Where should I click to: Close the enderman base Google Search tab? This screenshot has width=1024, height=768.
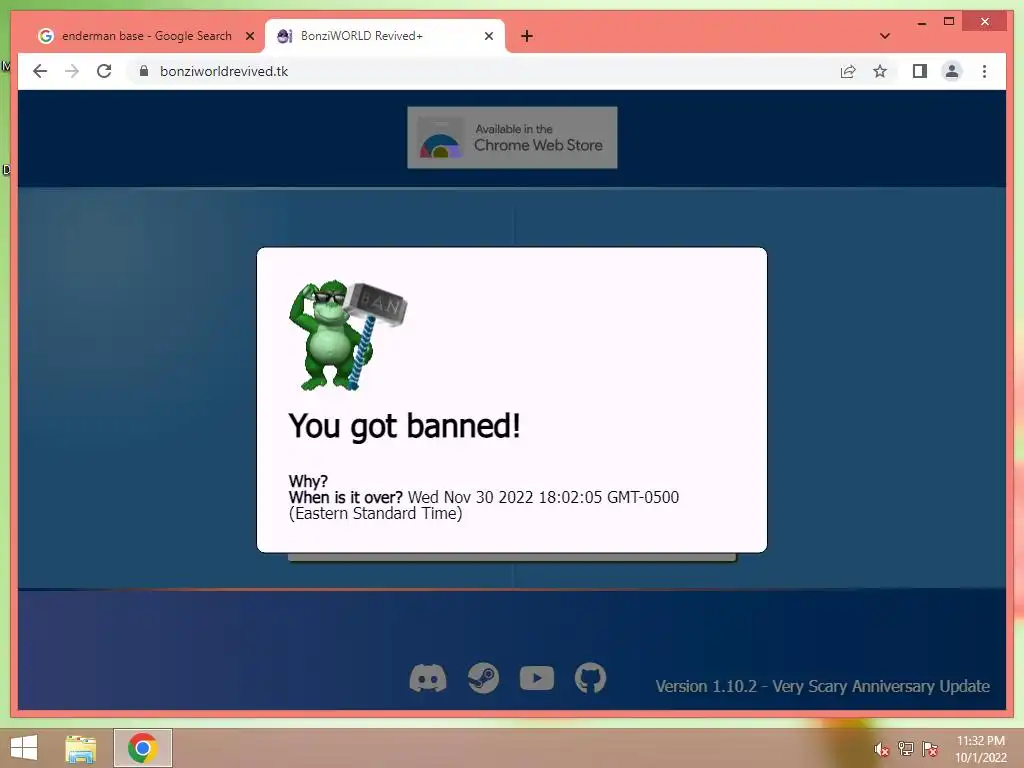[249, 36]
